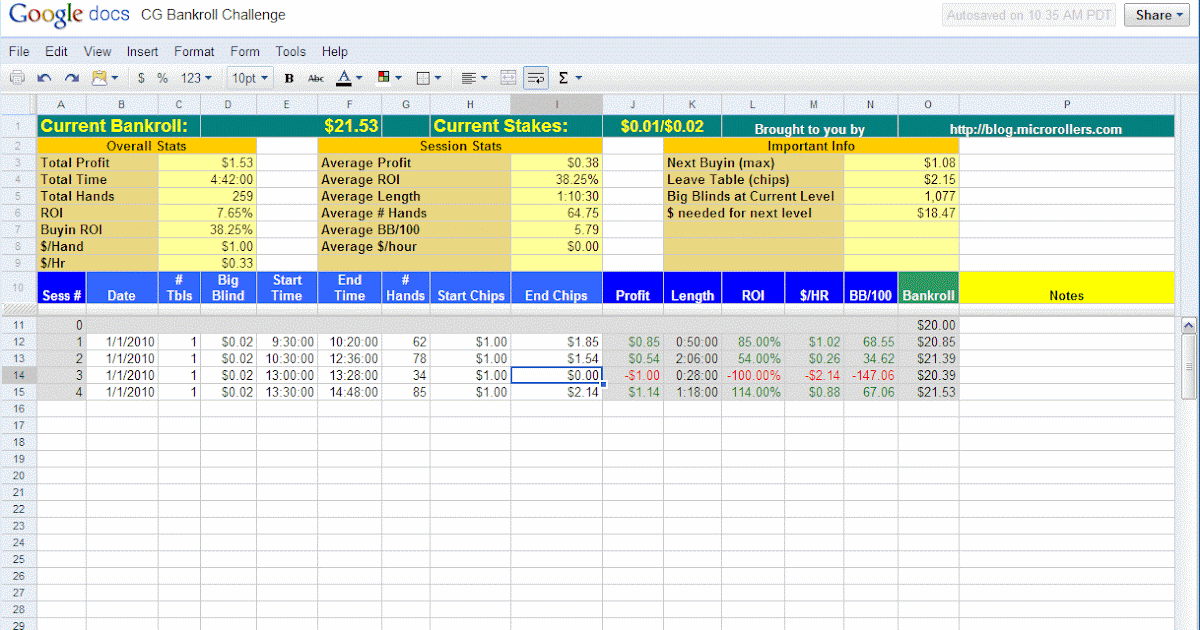Select row 14 header
Viewport: 1200px width, 630px height.
point(18,375)
